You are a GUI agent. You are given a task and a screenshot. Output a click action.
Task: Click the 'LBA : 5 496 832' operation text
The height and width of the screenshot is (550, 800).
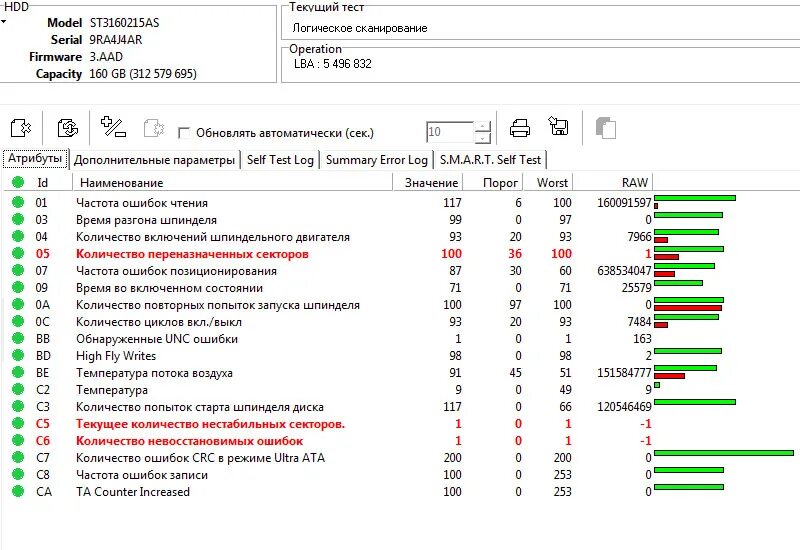pos(333,64)
